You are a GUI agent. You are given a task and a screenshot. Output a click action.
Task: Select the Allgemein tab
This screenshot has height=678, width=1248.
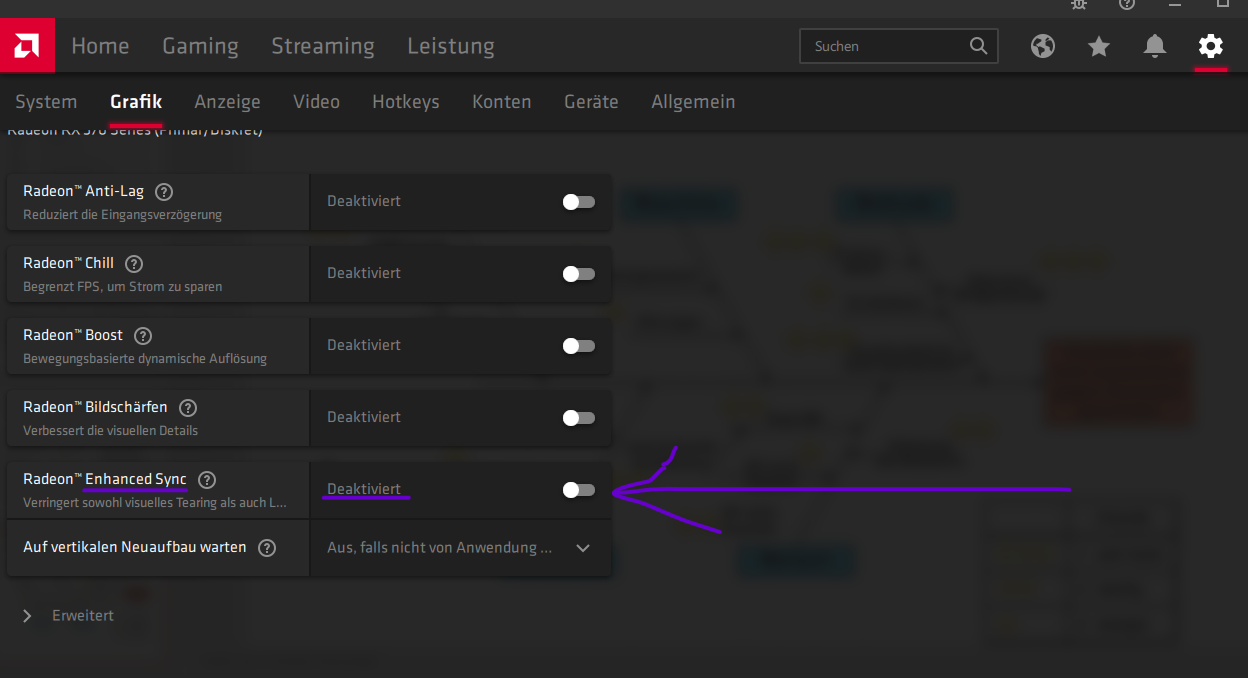[x=693, y=102]
